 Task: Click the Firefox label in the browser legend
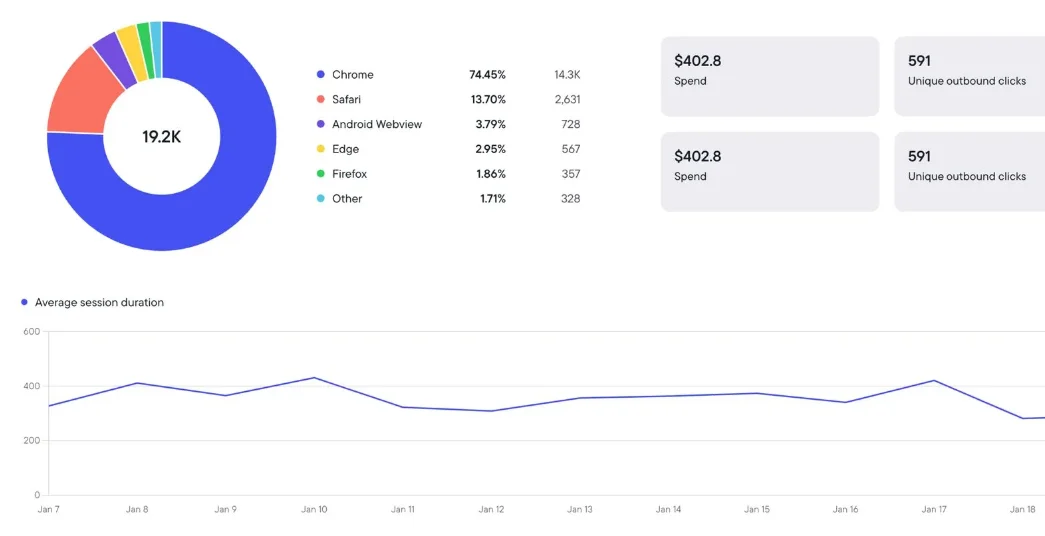click(x=349, y=174)
